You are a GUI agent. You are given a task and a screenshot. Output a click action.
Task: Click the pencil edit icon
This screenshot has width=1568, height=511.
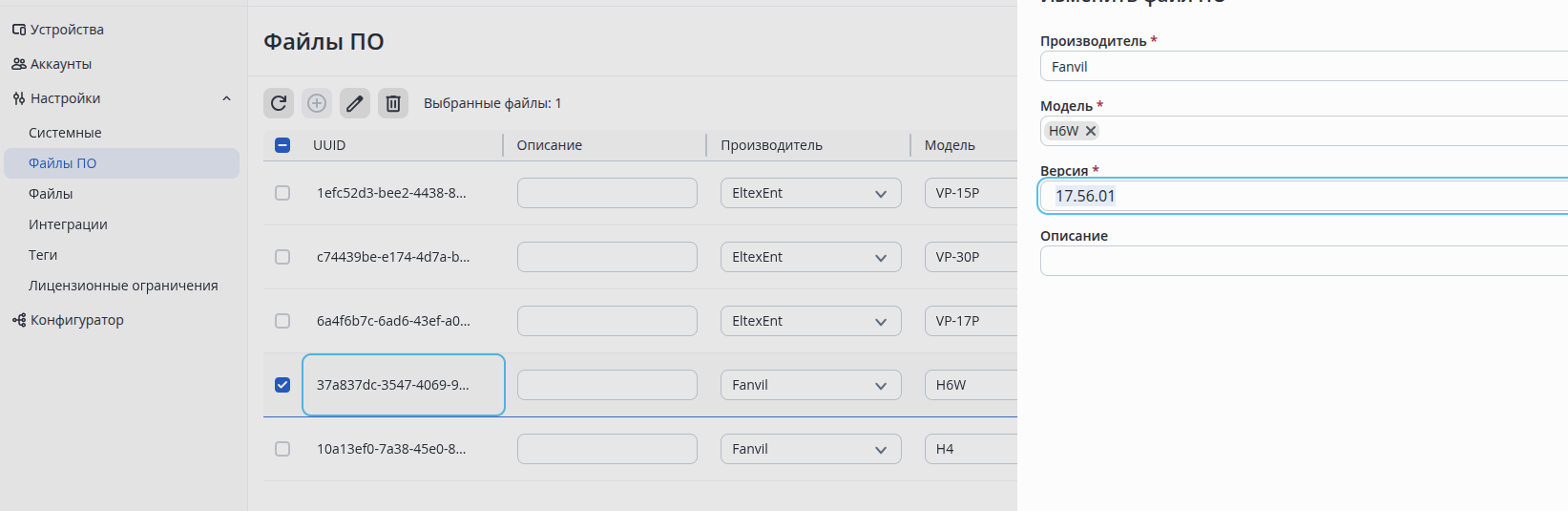[355, 103]
